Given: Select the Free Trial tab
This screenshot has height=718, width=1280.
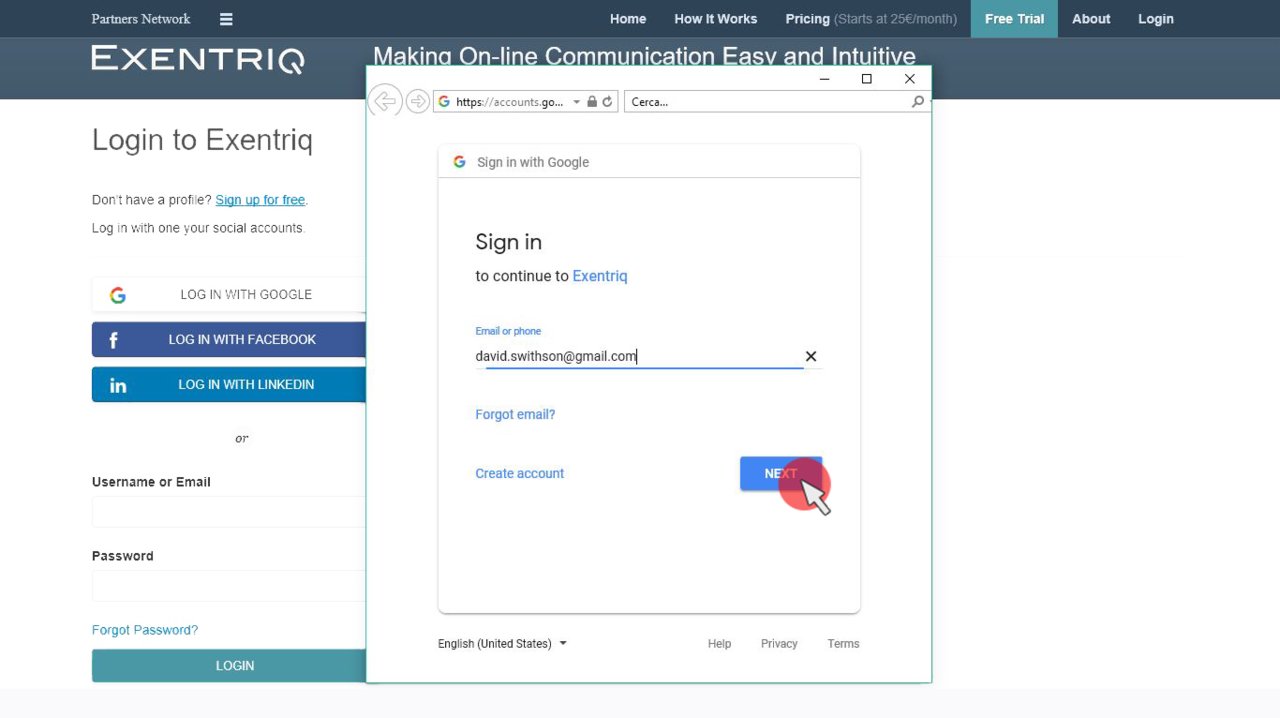Looking at the screenshot, I should [x=1014, y=19].
